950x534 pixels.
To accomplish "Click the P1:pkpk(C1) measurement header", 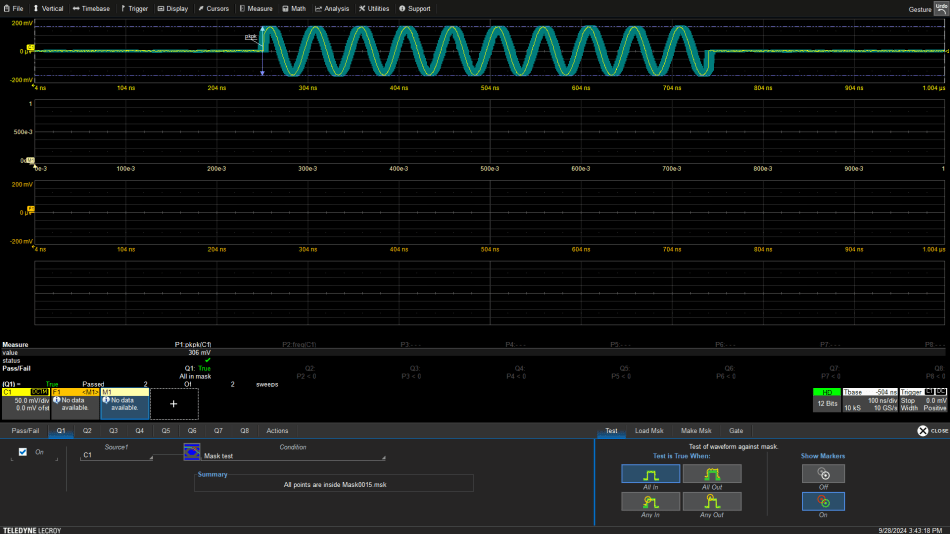I will 193,345.
